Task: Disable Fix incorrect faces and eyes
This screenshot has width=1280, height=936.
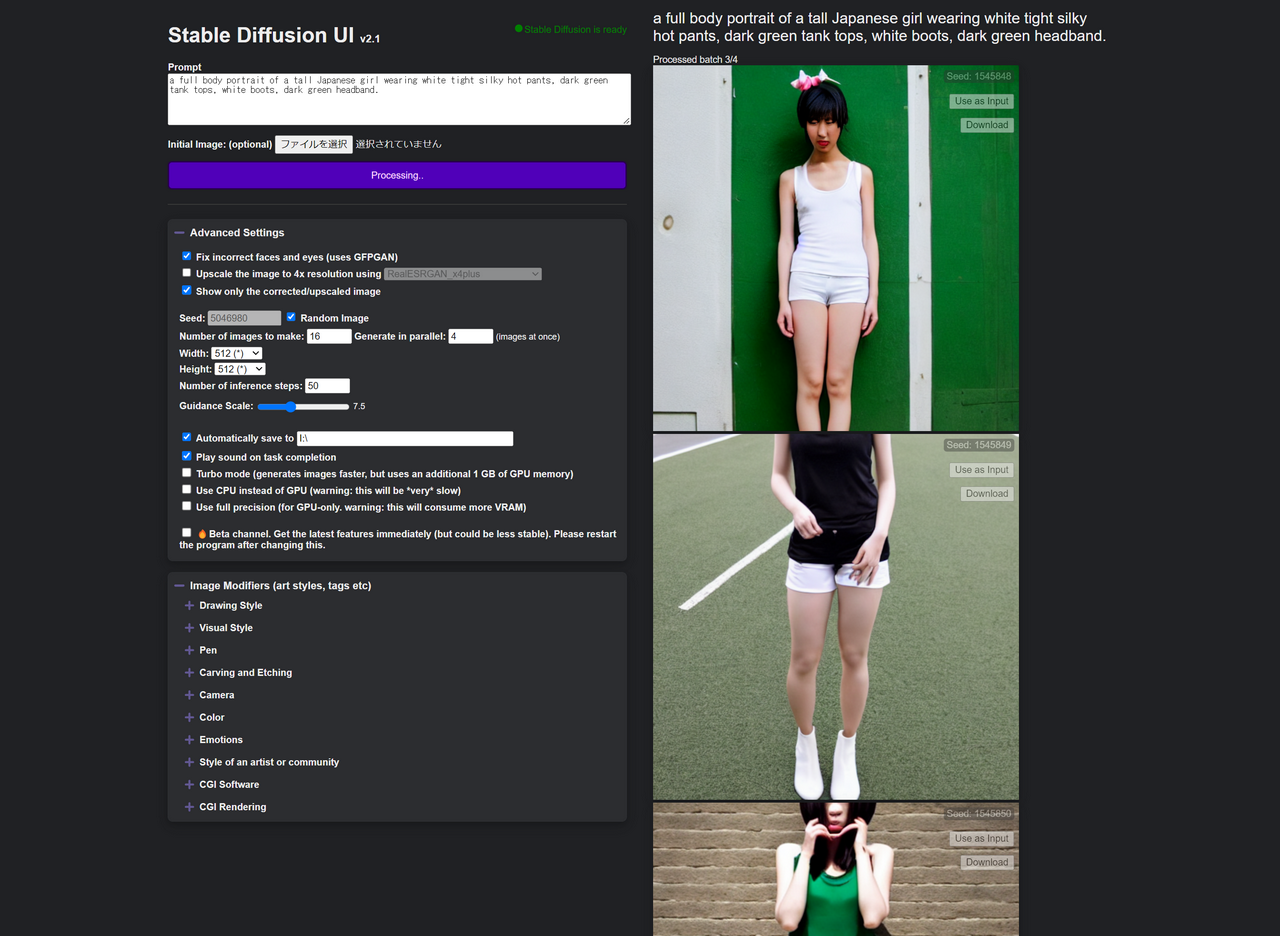Action: (186, 255)
